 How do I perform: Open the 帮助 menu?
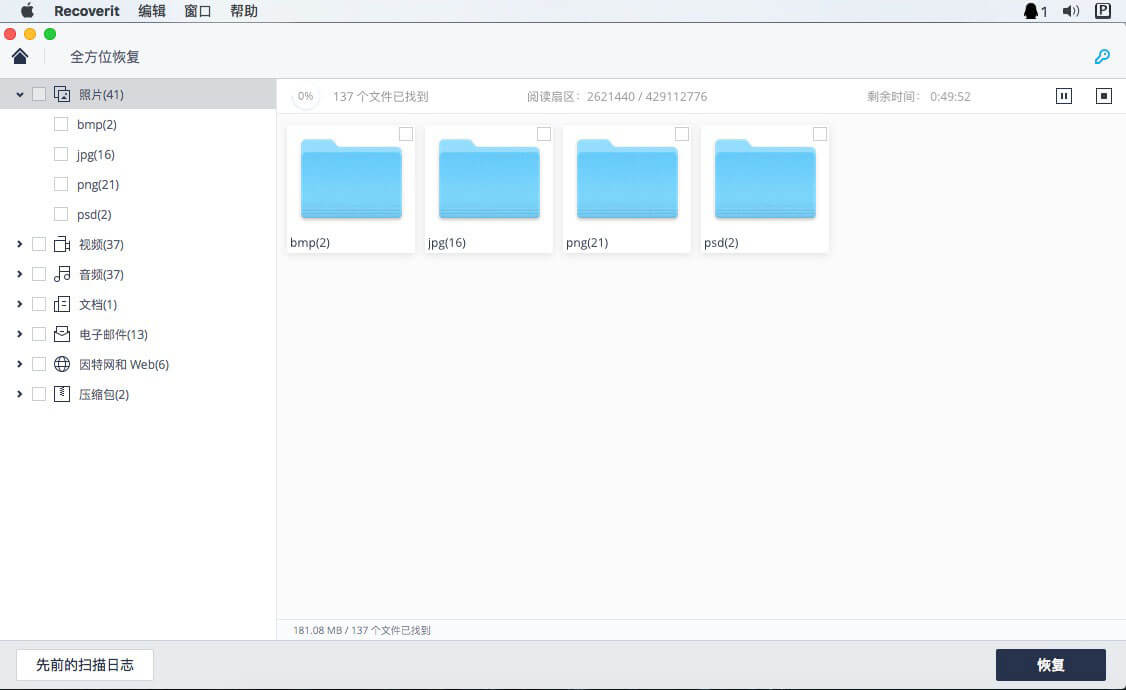[243, 11]
